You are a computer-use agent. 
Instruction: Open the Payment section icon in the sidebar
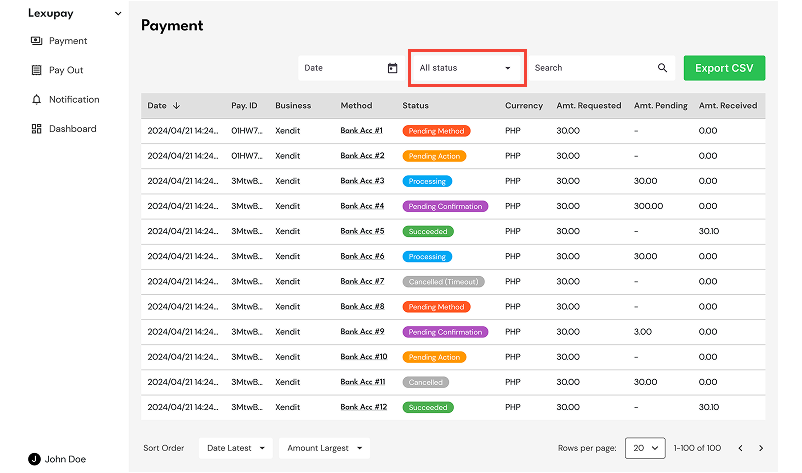[x=36, y=41]
